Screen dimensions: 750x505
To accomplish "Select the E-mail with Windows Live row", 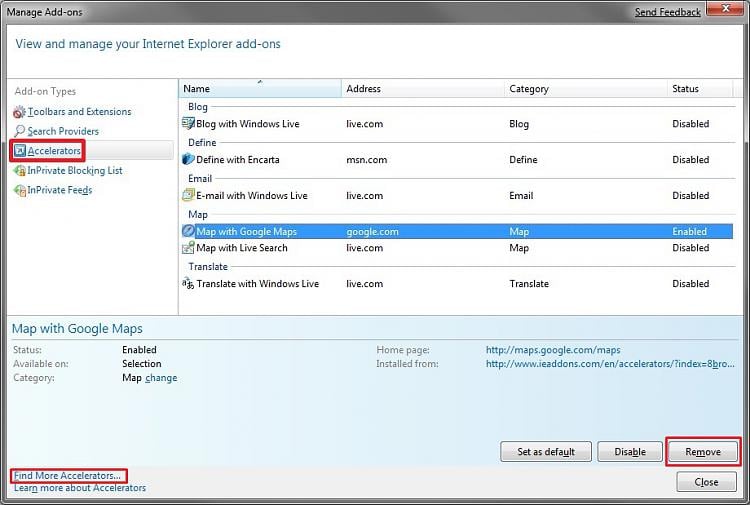I will point(457,196).
